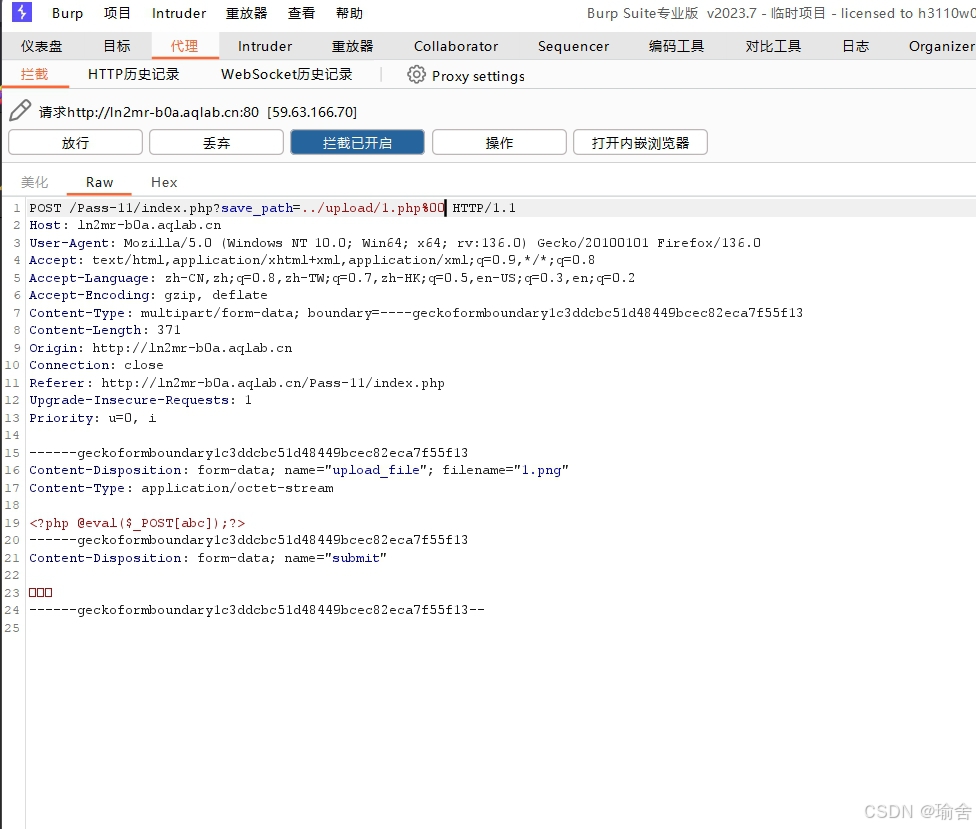Image resolution: width=976 pixels, height=829 pixels.
Task: Switch to the 重放器 tool tab
Action: (352, 46)
